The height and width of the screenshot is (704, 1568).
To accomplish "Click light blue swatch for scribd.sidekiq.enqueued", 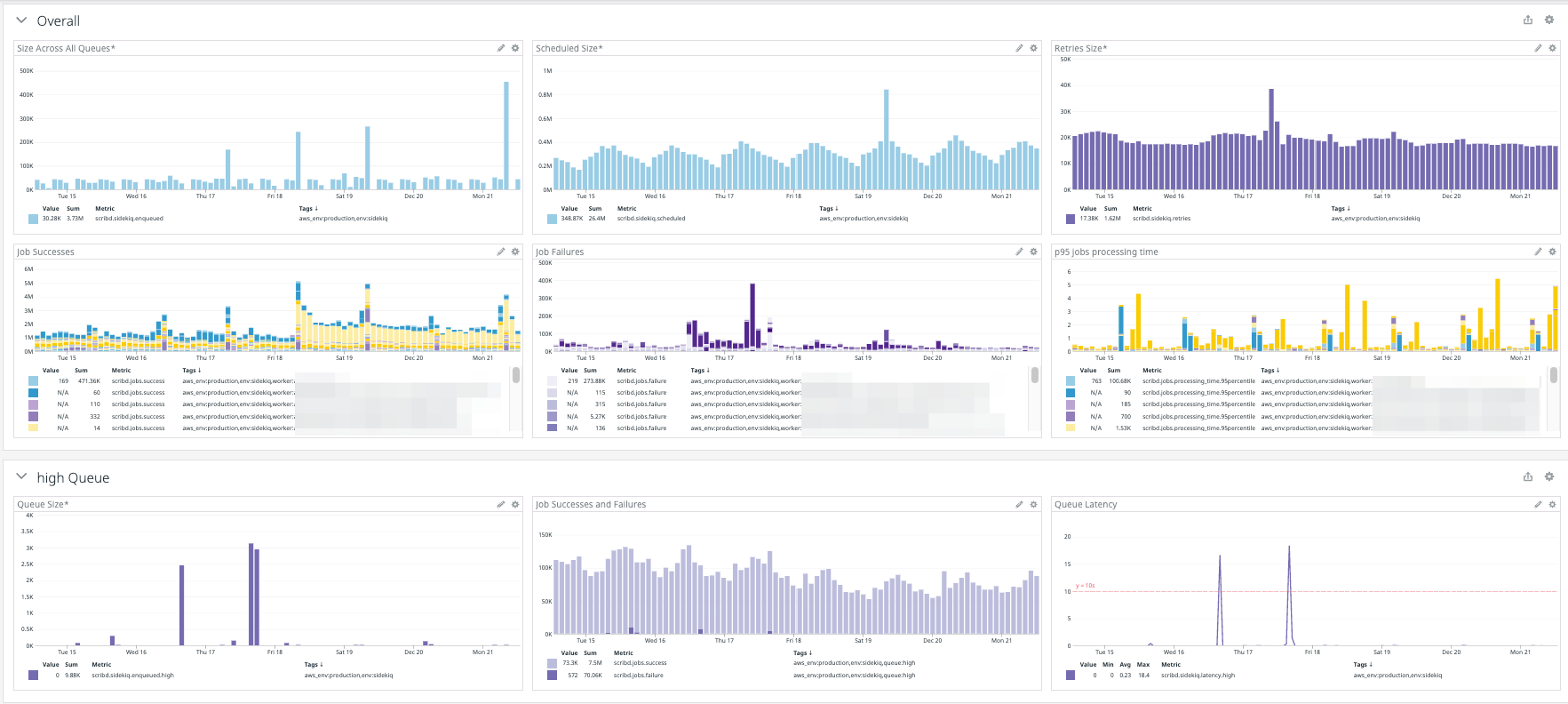I will 33,219.
